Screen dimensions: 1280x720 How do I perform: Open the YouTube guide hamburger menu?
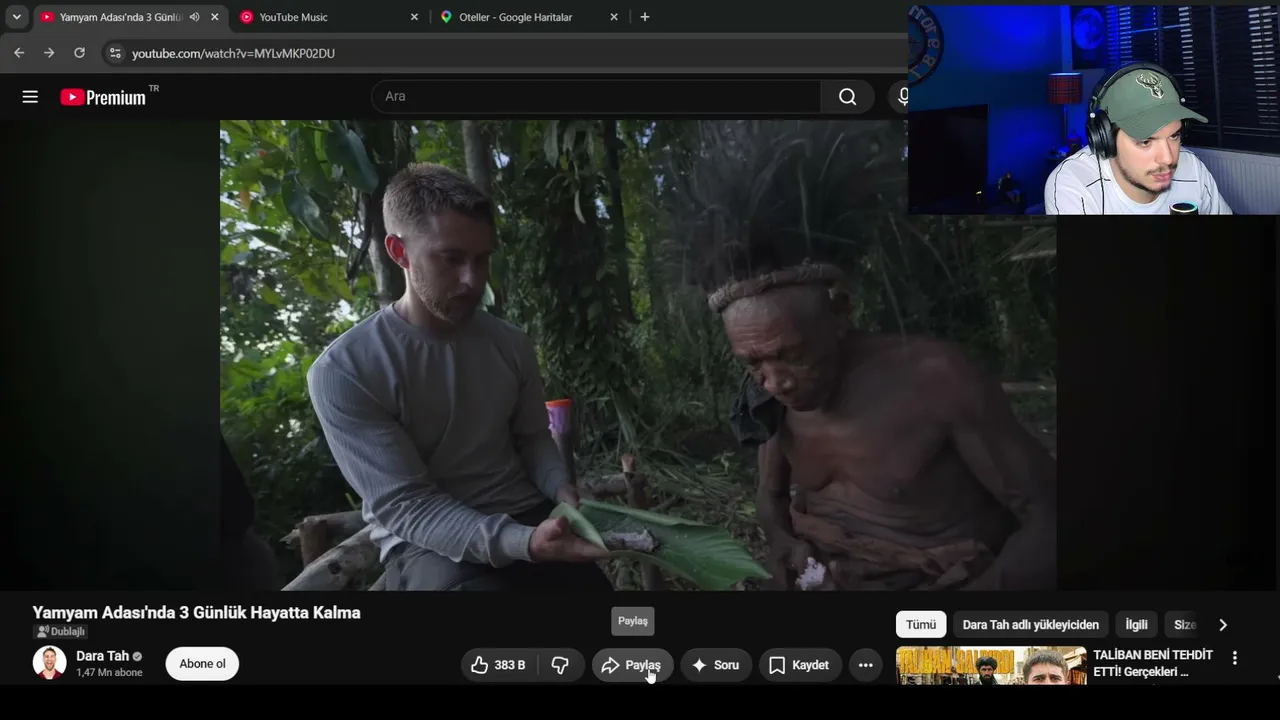(30, 97)
